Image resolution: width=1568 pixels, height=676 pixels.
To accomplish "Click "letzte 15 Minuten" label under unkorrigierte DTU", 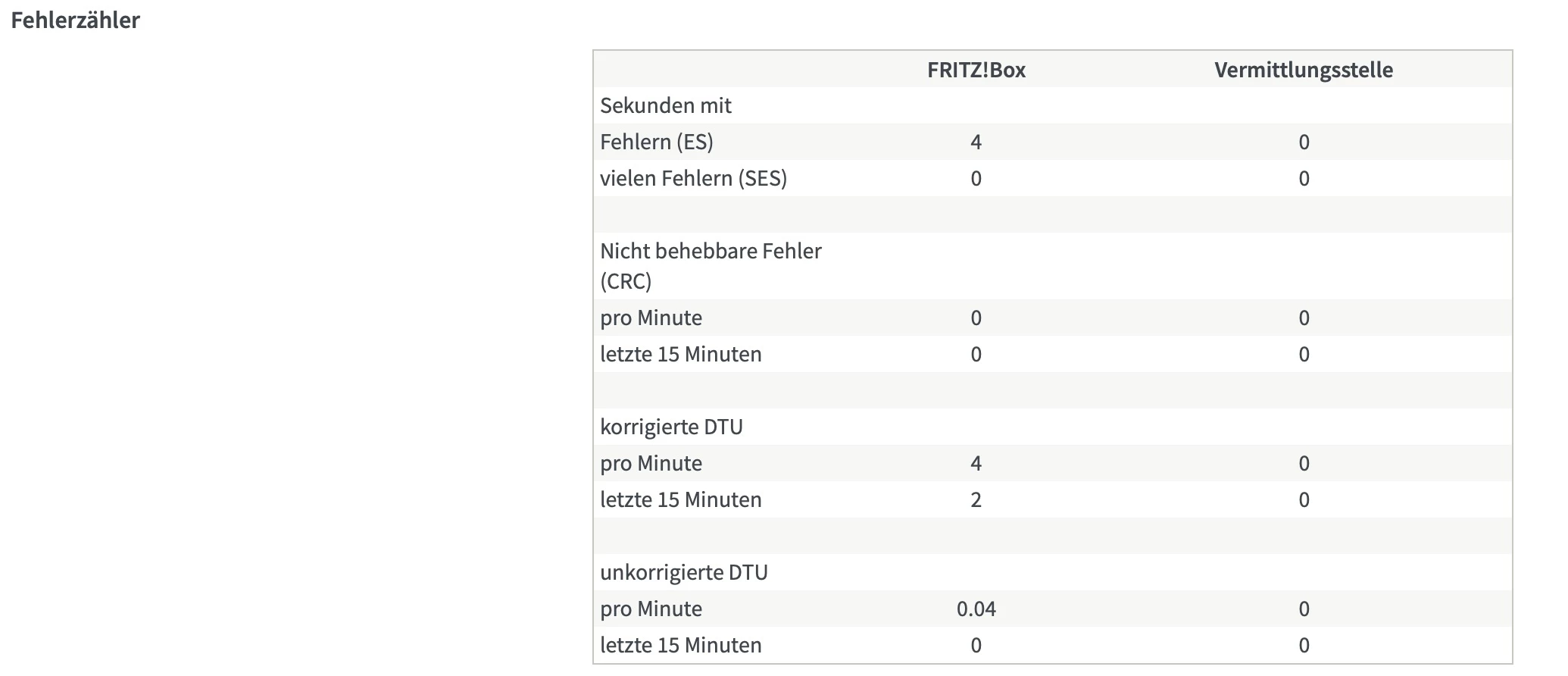I will pos(680,645).
